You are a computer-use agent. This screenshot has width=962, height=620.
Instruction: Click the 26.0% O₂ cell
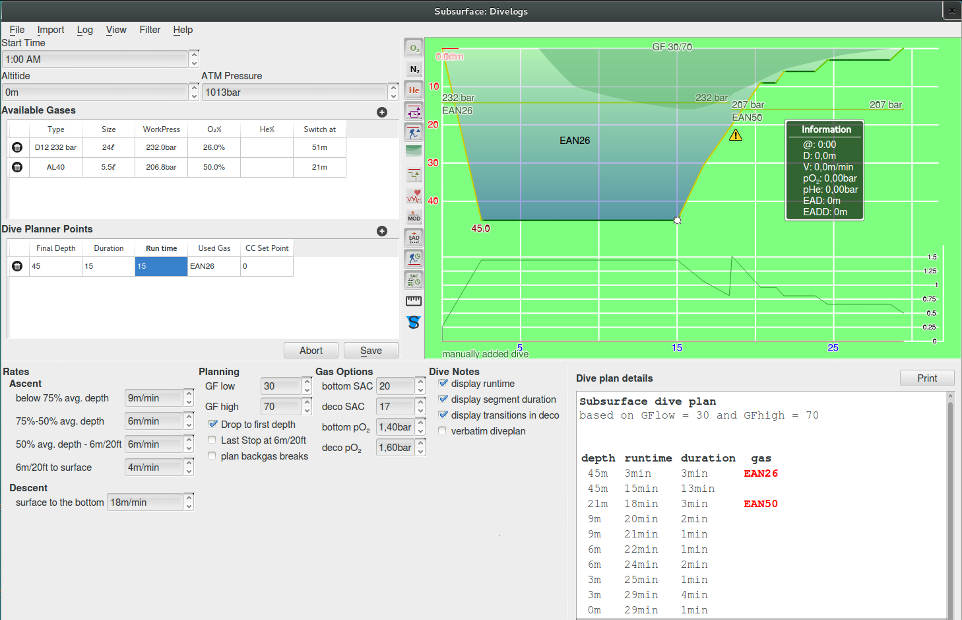click(214, 147)
